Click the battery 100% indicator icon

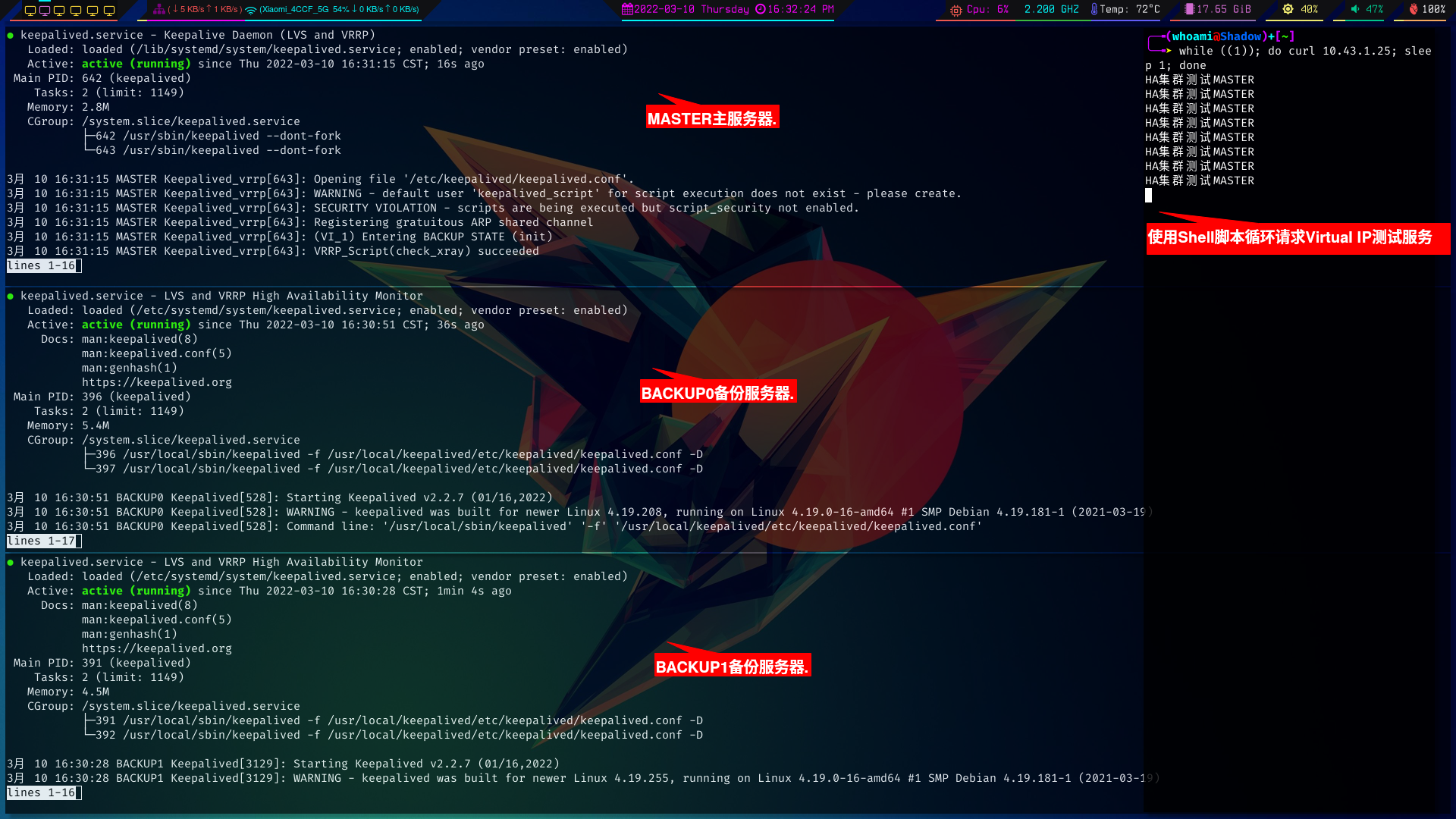[x=1414, y=9]
